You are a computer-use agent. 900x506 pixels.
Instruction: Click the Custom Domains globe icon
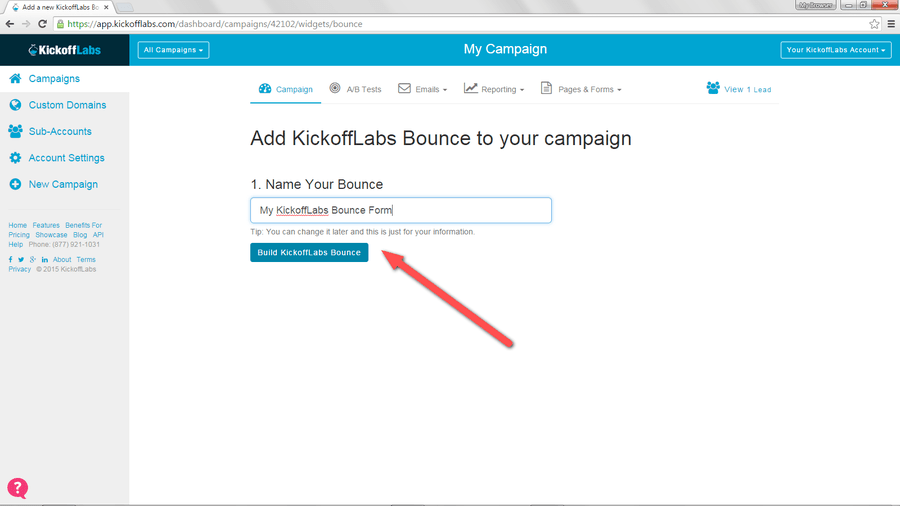[x=15, y=105]
